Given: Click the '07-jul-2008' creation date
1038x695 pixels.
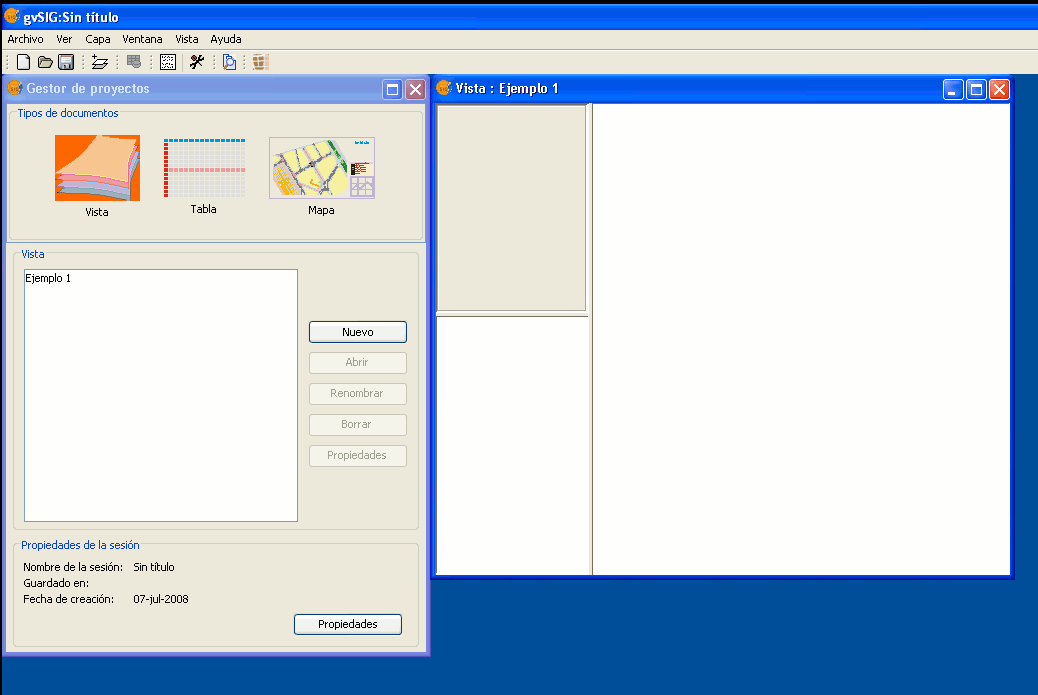Looking at the screenshot, I should (161, 600).
